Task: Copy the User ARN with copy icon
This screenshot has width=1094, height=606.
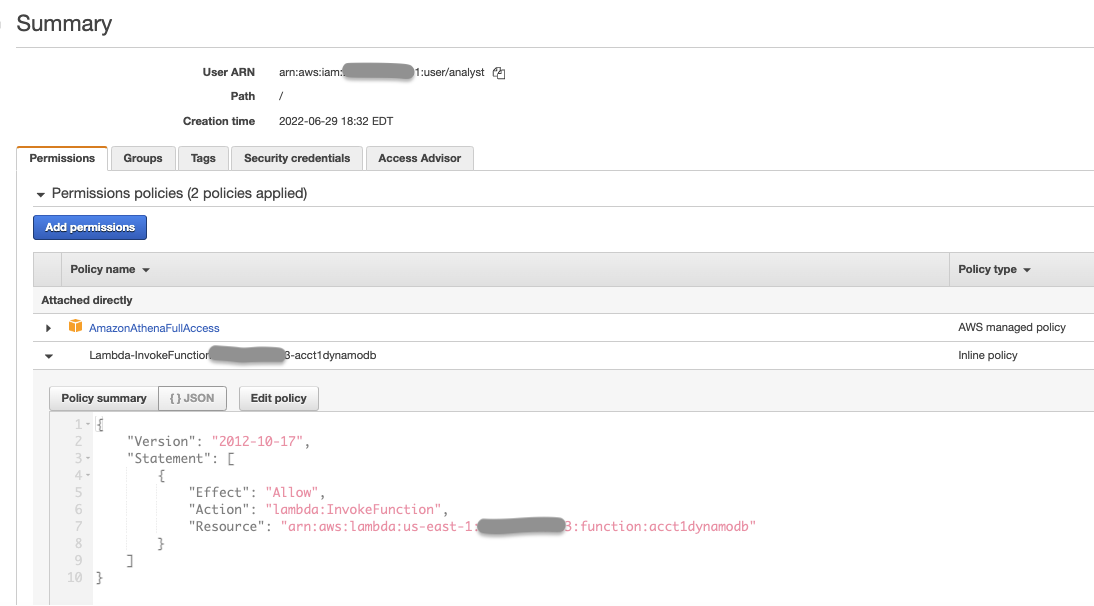Action: (499, 73)
